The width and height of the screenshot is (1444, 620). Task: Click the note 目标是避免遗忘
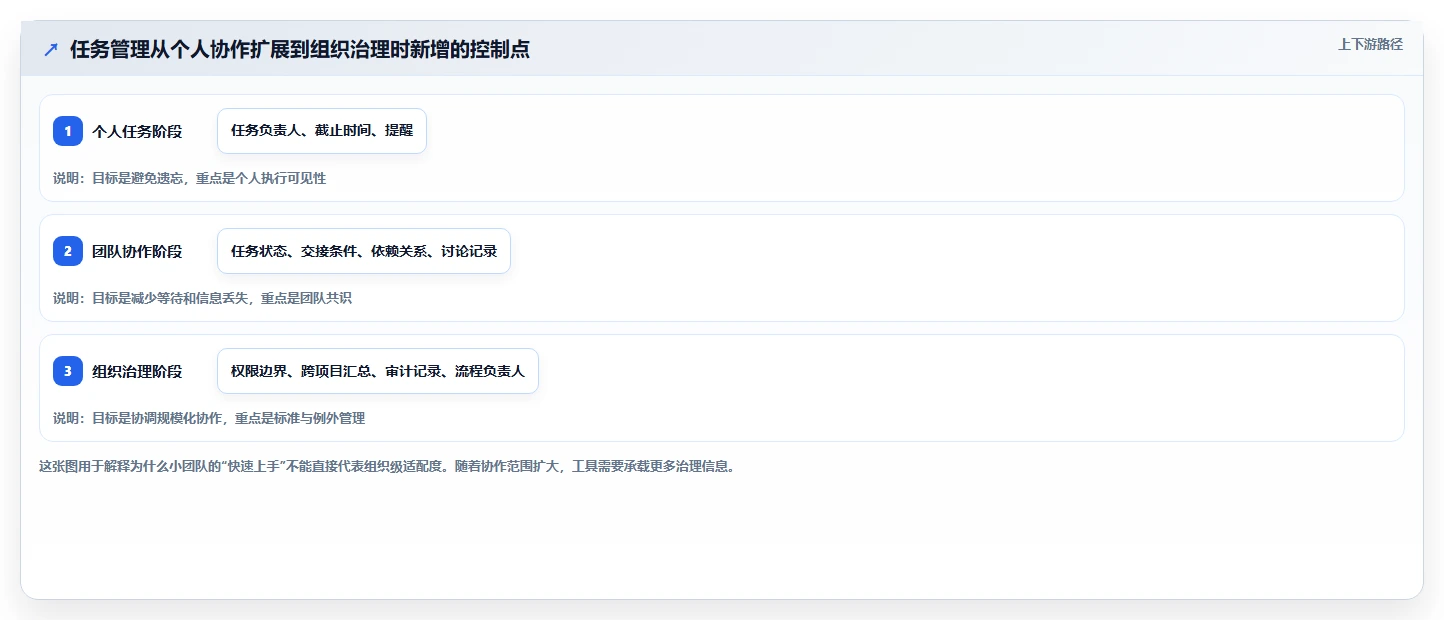[x=190, y=178]
